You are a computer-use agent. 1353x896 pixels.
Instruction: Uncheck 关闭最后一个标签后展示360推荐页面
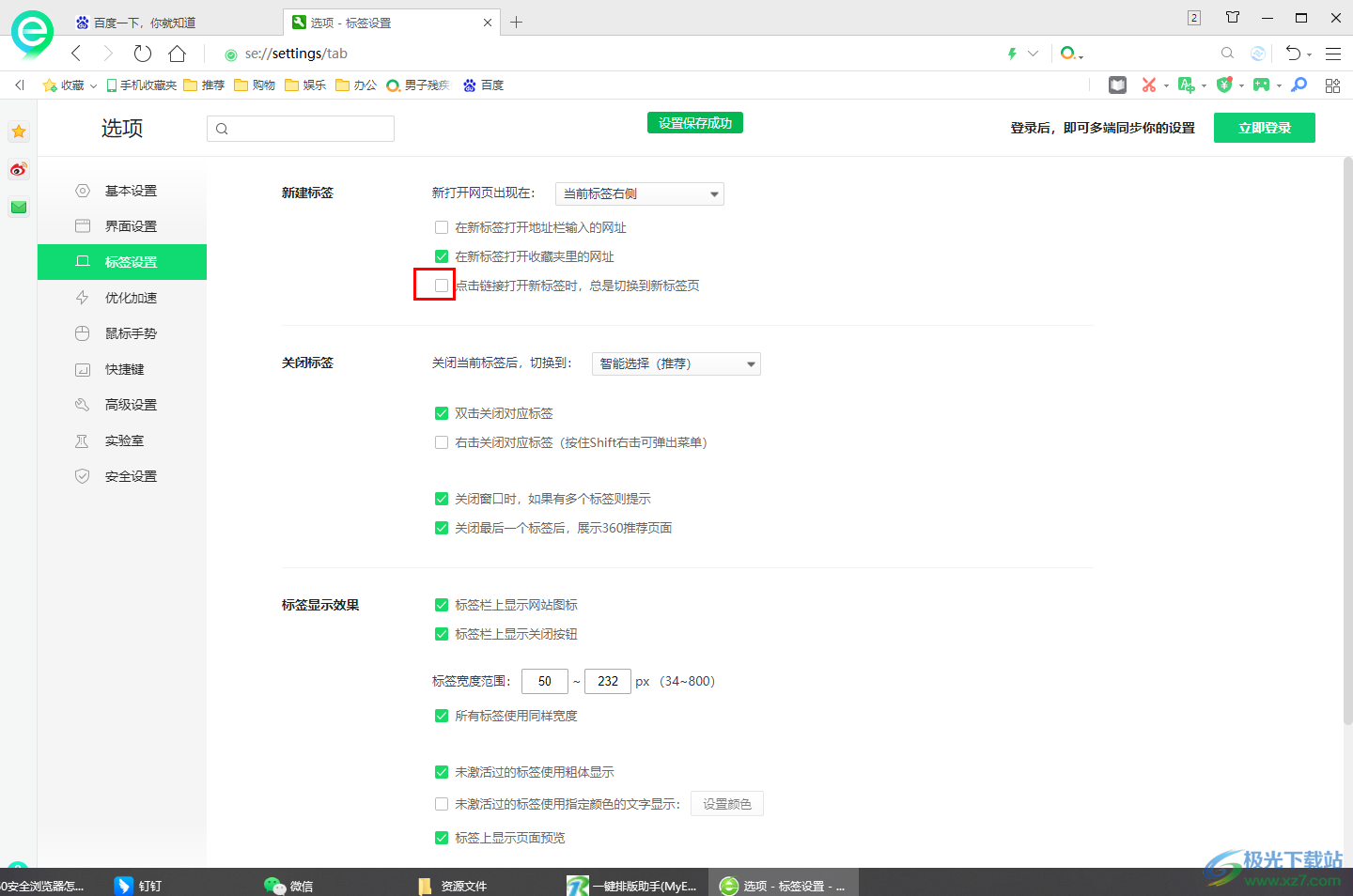point(442,528)
